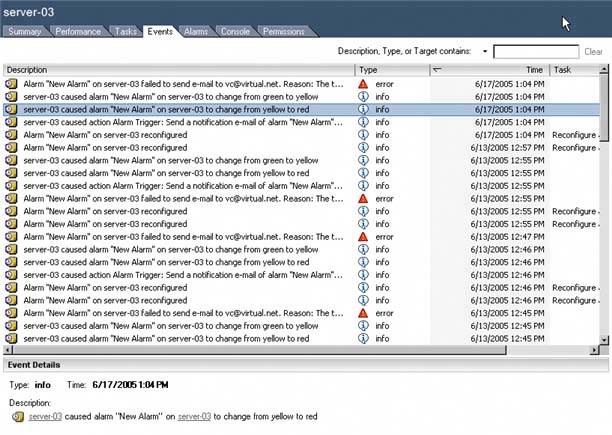Click the vertical scrollbar's down arrow
612x435 pixels.
[605, 339]
